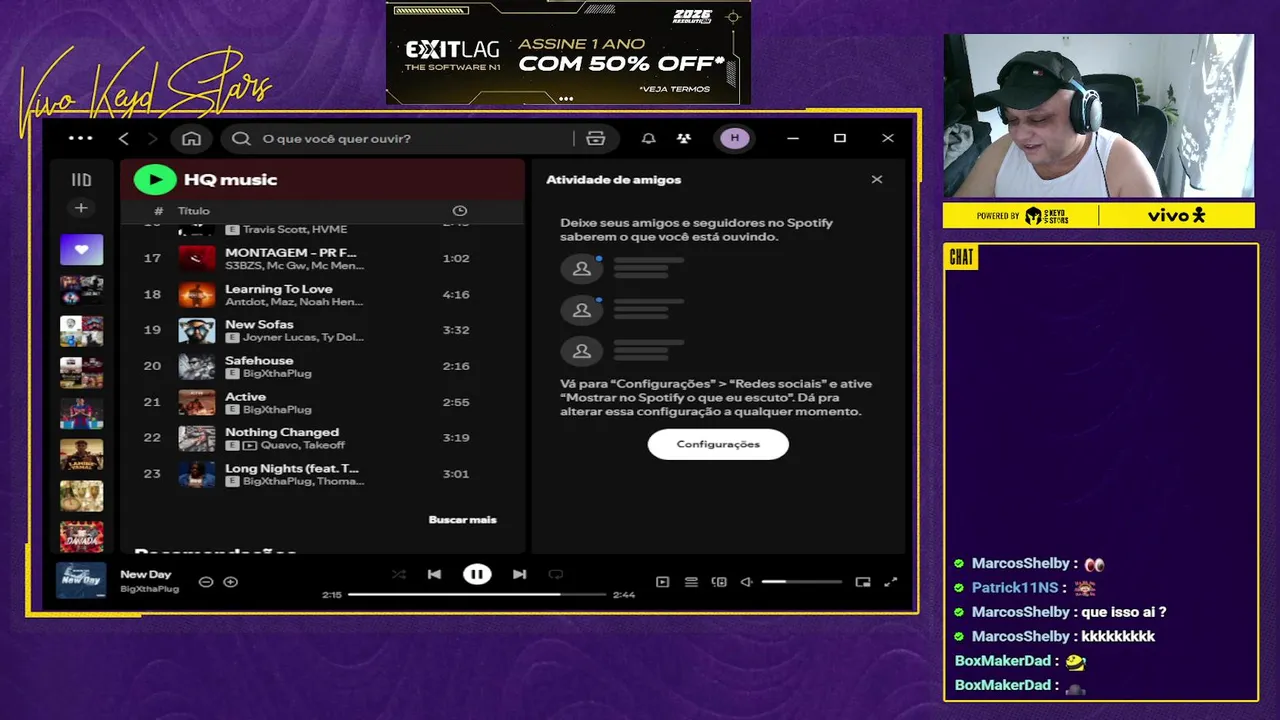Click the minus icon beside New Day
The height and width of the screenshot is (720, 1280).
(206, 582)
